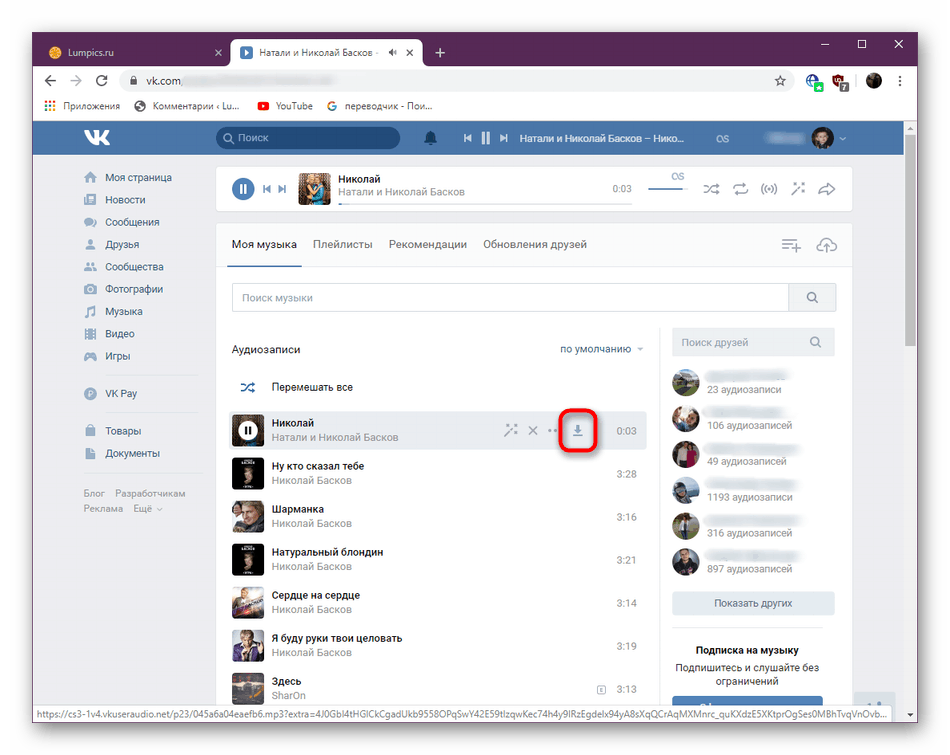Switch to the Lumpics.ru browser tab
The image size is (950, 755).
[x=135, y=53]
